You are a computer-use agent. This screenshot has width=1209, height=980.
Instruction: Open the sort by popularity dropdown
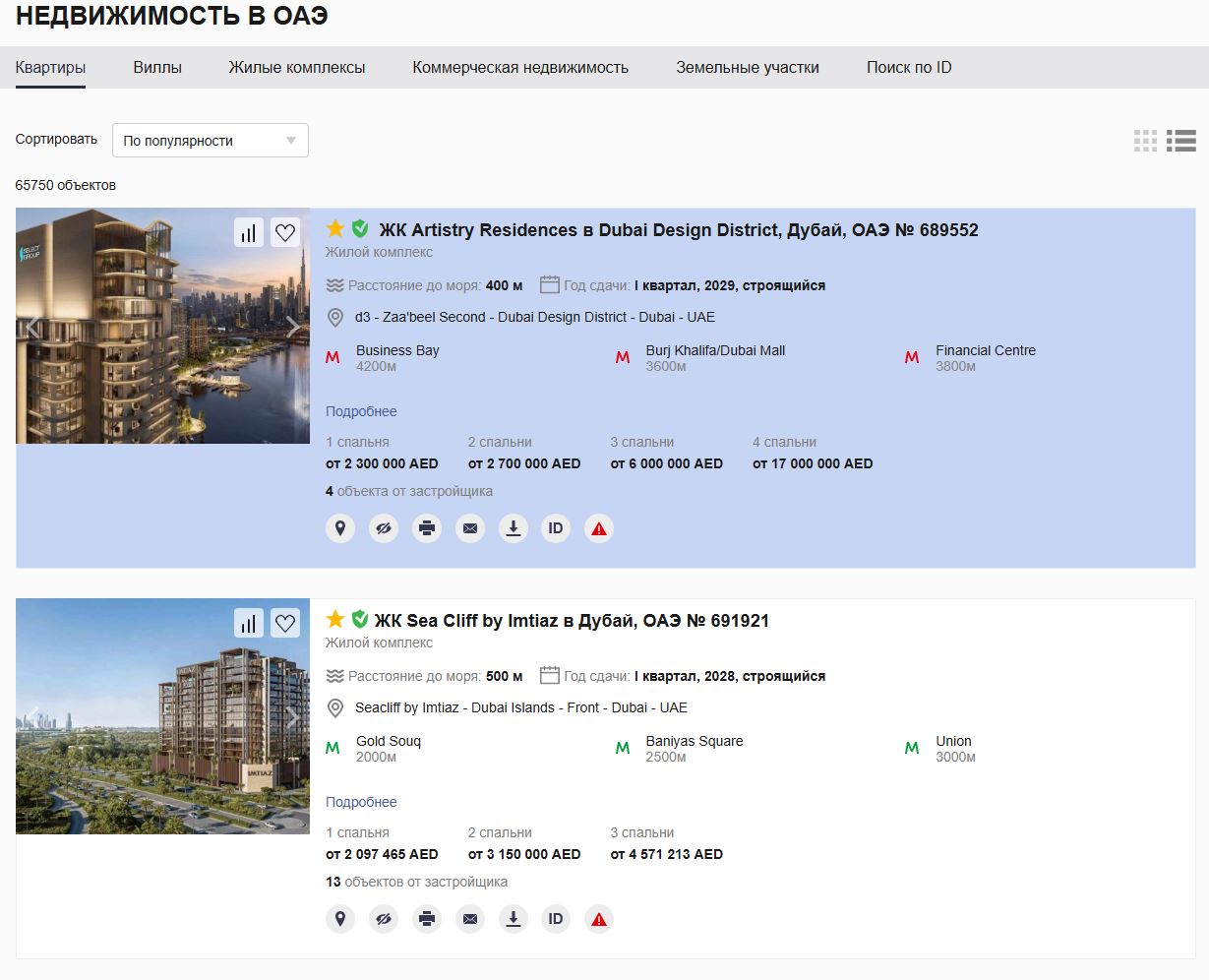click(x=211, y=141)
